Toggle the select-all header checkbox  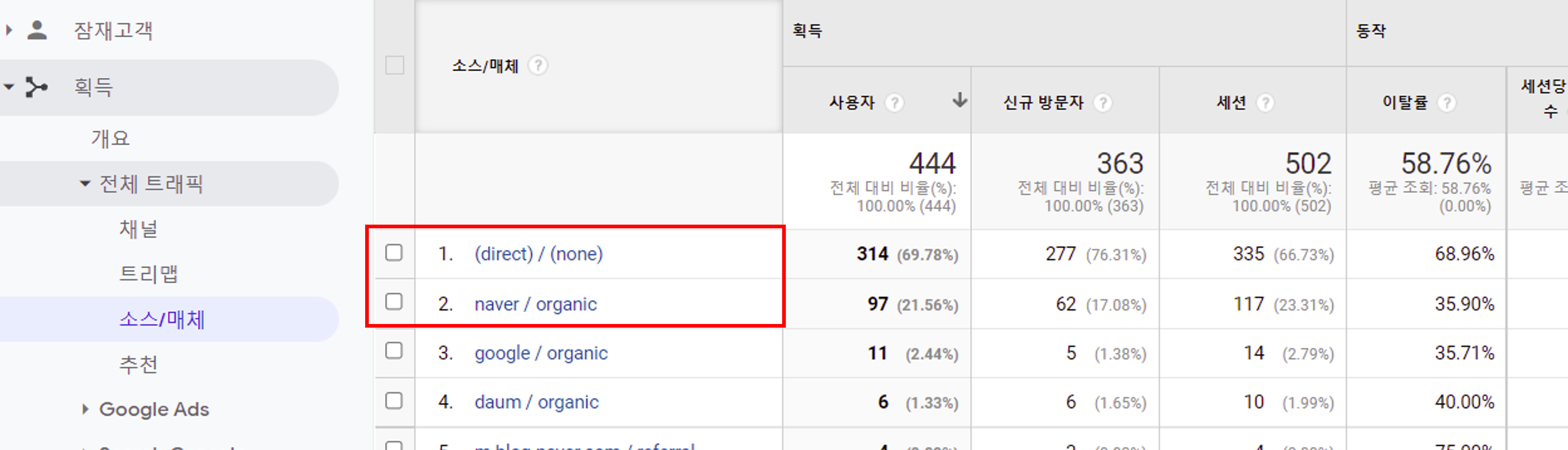(x=394, y=65)
